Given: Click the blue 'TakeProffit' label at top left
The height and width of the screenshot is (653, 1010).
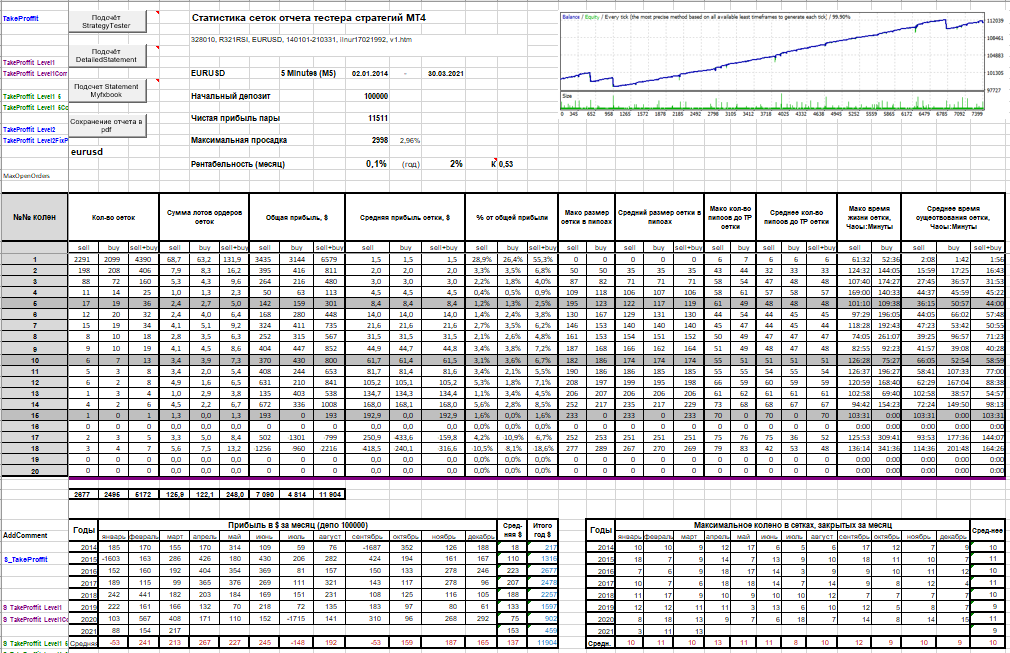Looking at the screenshot, I should 21,19.
